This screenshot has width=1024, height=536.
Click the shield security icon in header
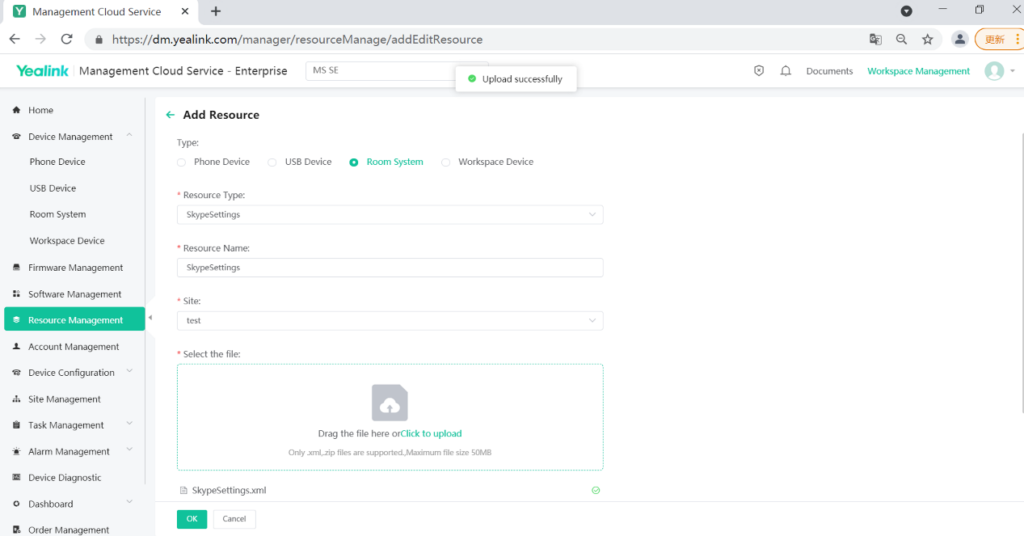pos(759,71)
